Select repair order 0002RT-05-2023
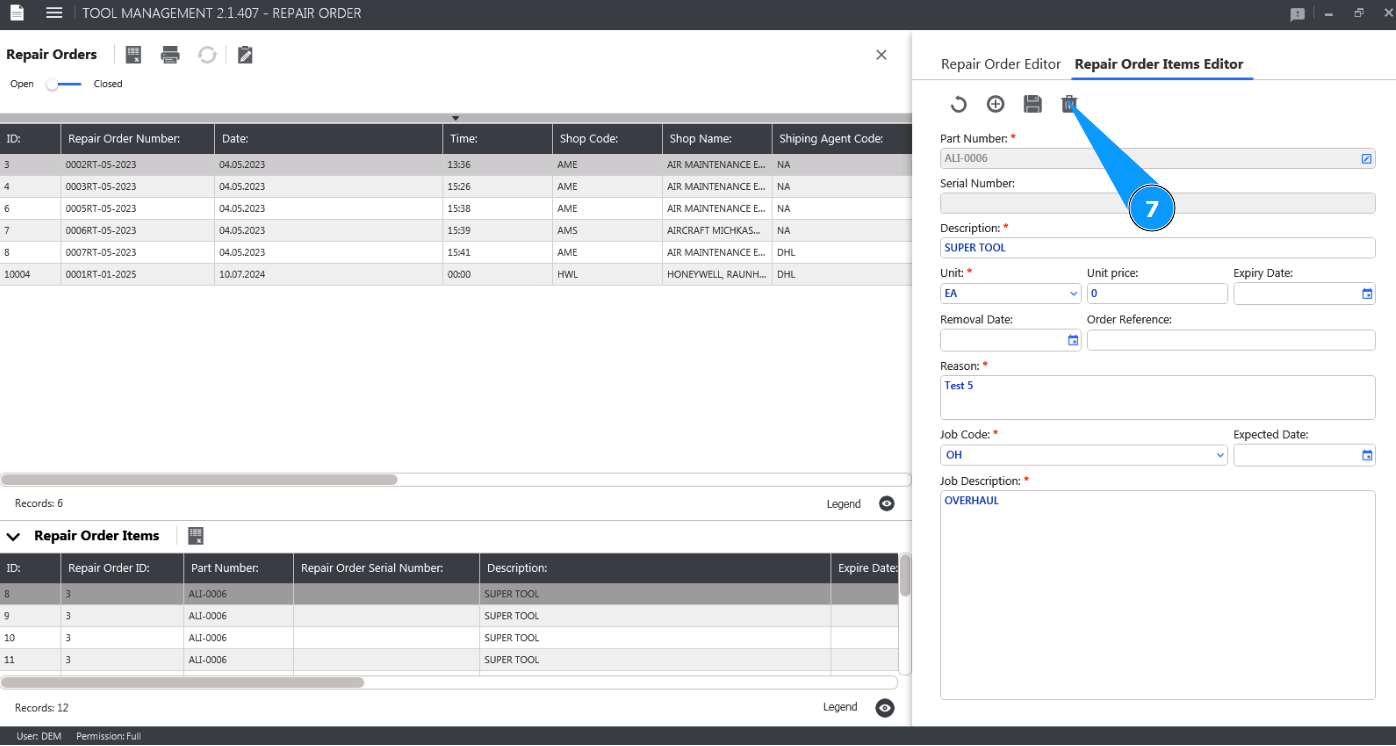The height and width of the screenshot is (746, 1396). click(x=456, y=165)
